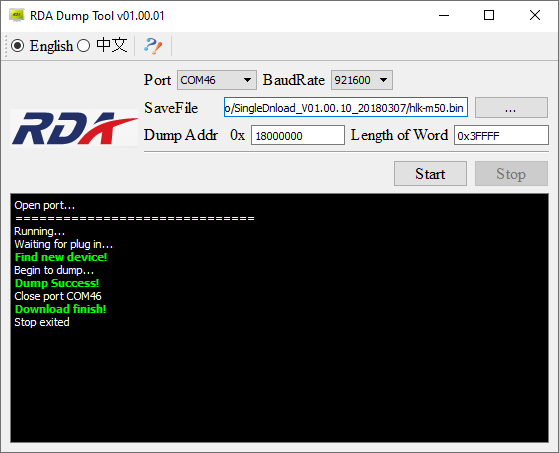
Task: Expand the Port COM46 dropdown arrow
Action: pos(247,80)
